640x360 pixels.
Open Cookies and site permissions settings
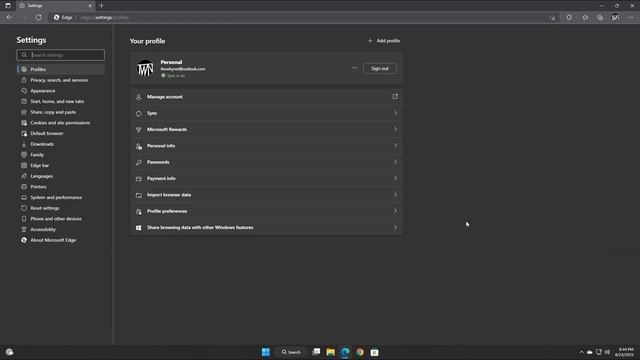coord(61,123)
